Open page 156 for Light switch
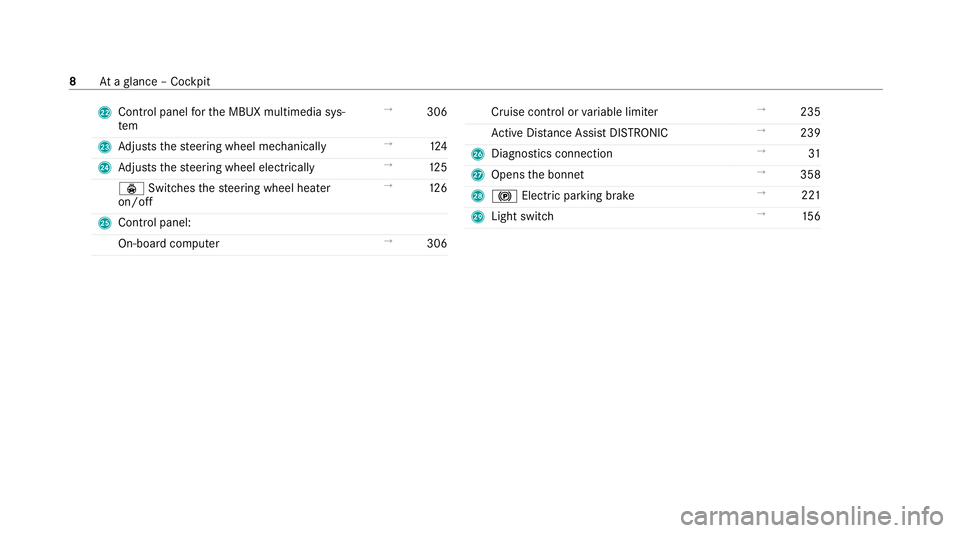Viewport: 960px width, 533px height. point(811,216)
